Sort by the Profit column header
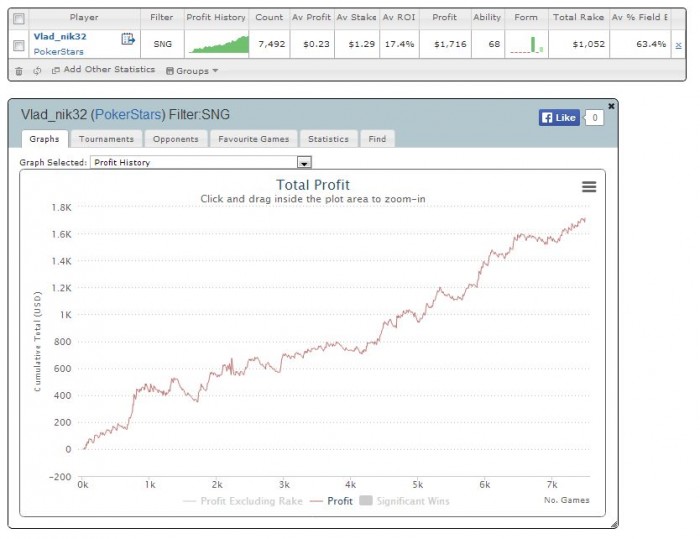Viewport: 700px width, 539px height. tap(445, 17)
